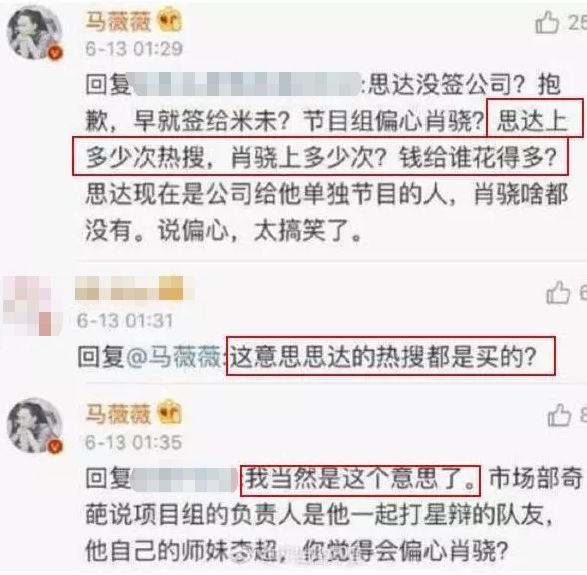Open the @马薇薇 mention in the 01:31 reply
The width and height of the screenshot is (587, 575).
tap(175, 357)
